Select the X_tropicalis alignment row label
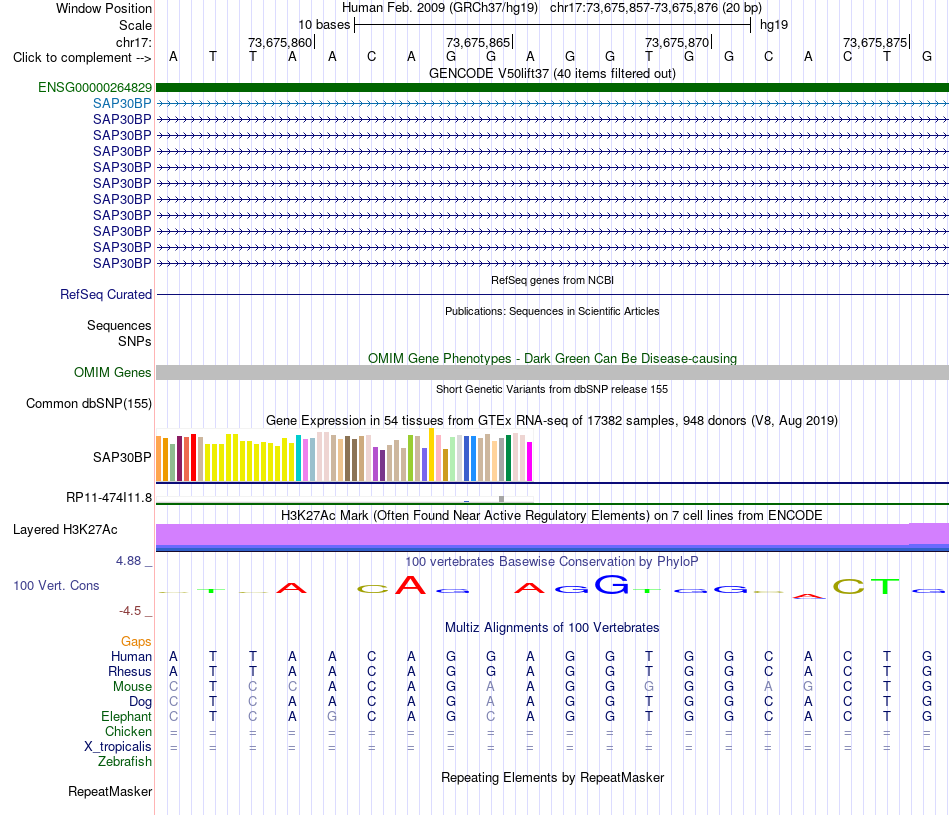Viewport: 950px width, 815px height. point(118,747)
